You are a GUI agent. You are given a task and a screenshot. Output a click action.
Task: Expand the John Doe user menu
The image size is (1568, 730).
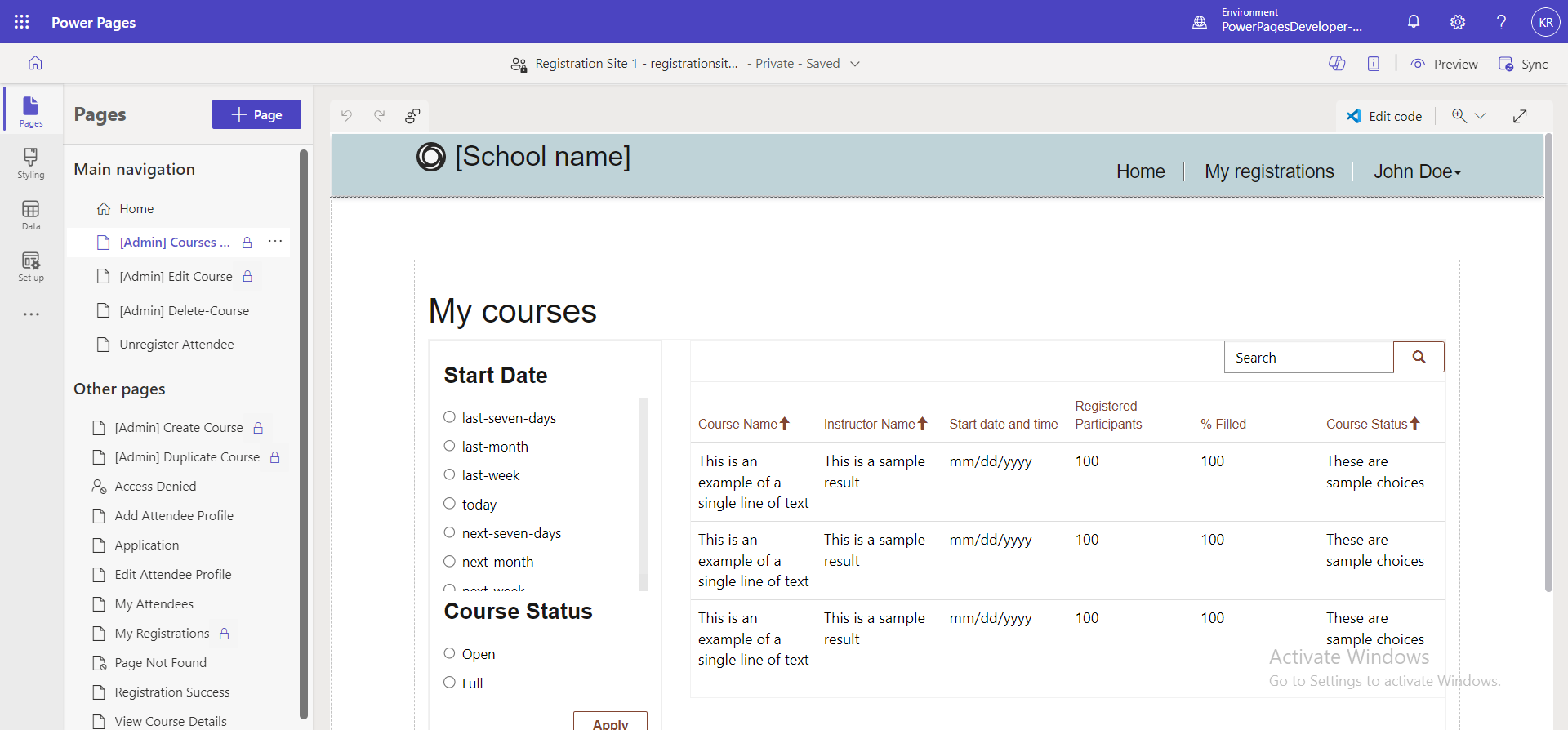point(1417,171)
